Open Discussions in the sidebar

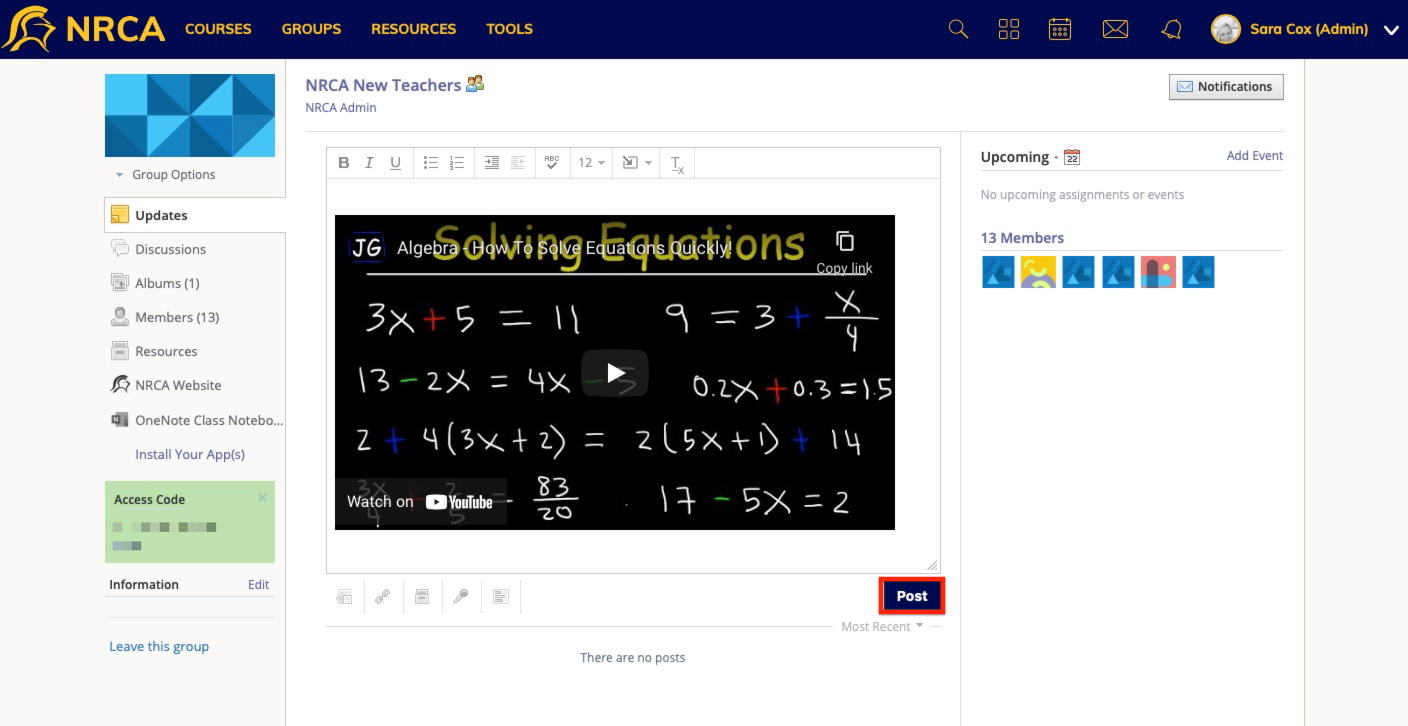[x=170, y=249]
